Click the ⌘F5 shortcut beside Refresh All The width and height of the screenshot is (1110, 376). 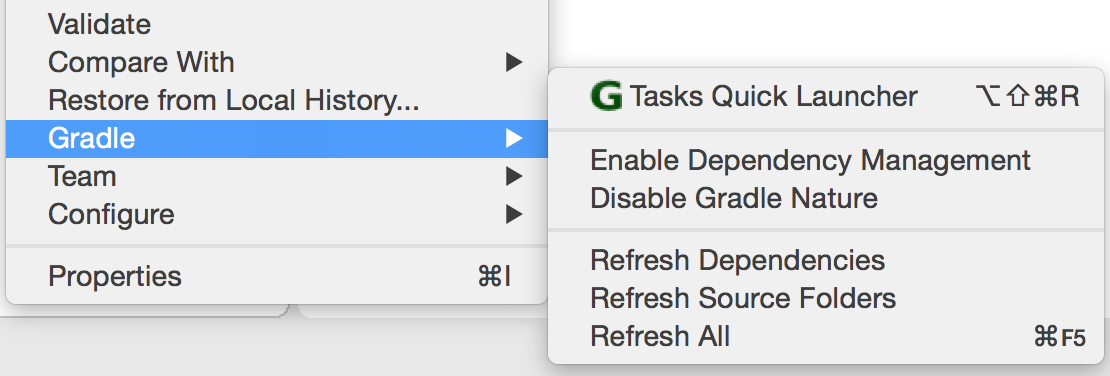coord(1059,337)
